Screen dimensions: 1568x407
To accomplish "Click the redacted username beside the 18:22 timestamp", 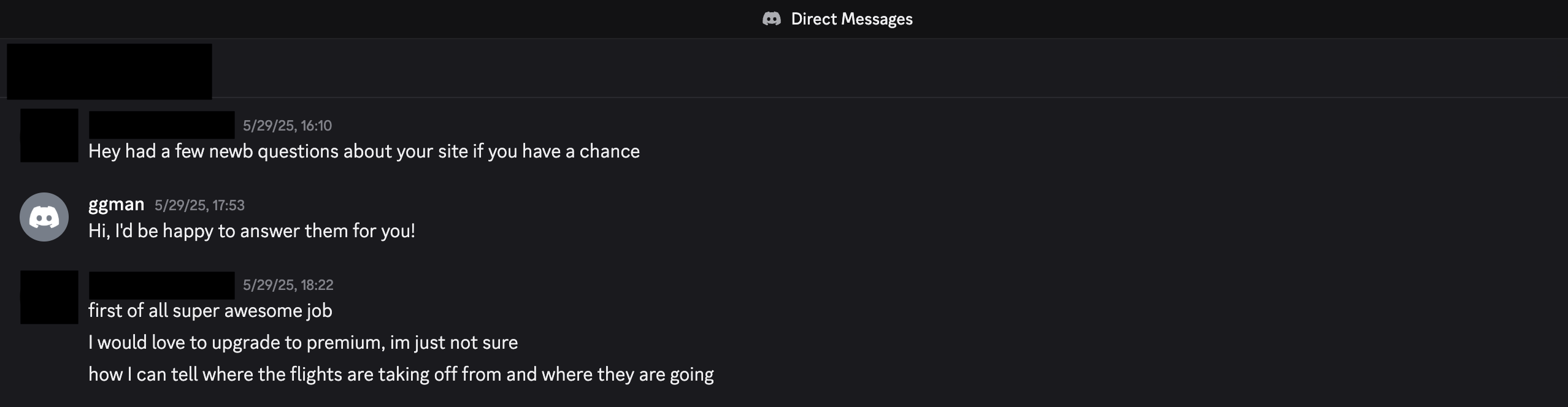I will click(x=161, y=285).
